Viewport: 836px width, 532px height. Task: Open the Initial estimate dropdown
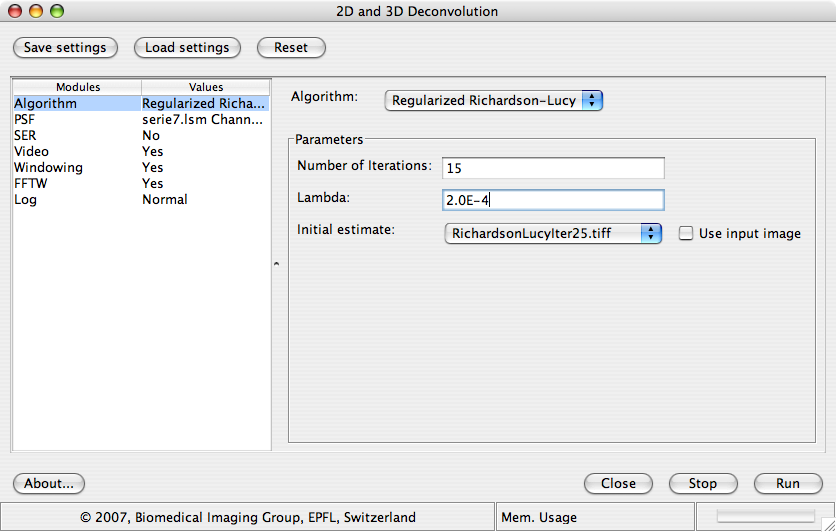pos(553,233)
